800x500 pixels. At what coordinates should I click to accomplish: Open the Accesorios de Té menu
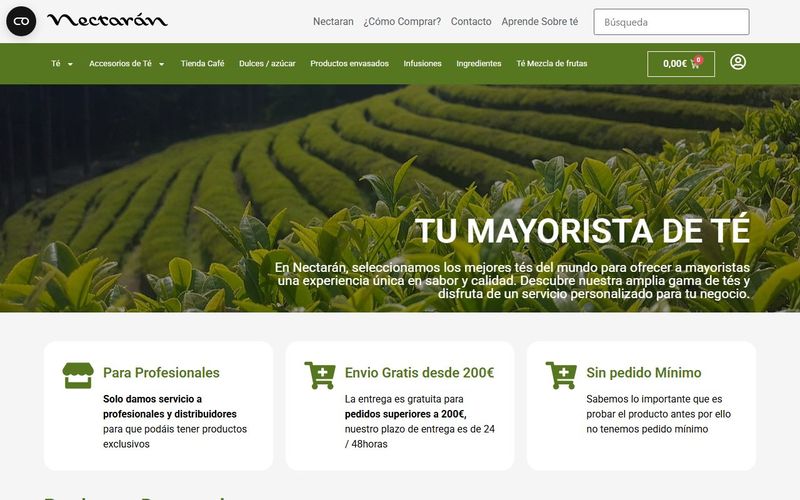click(120, 64)
